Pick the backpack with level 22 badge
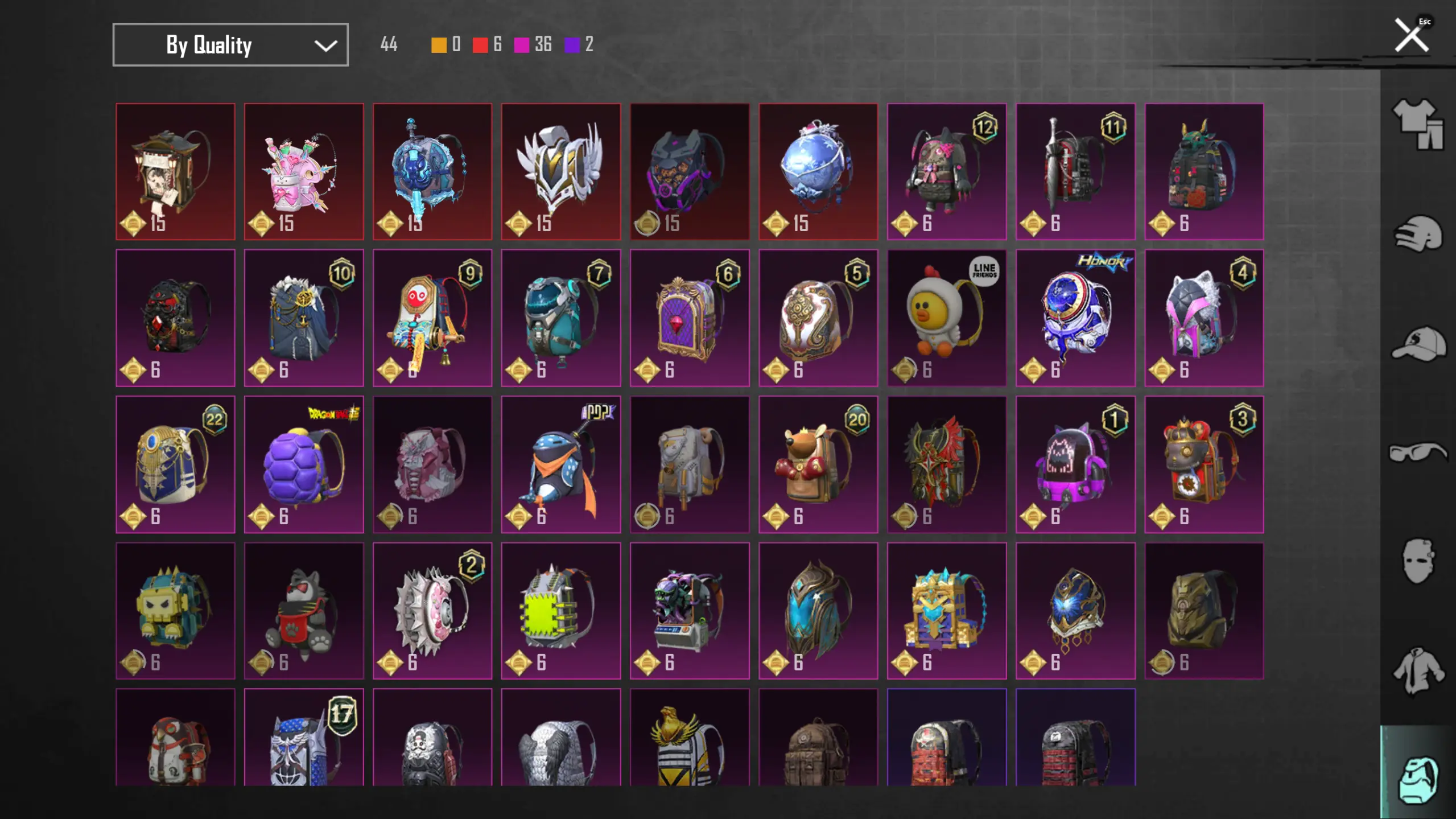 tap(175, 464)
